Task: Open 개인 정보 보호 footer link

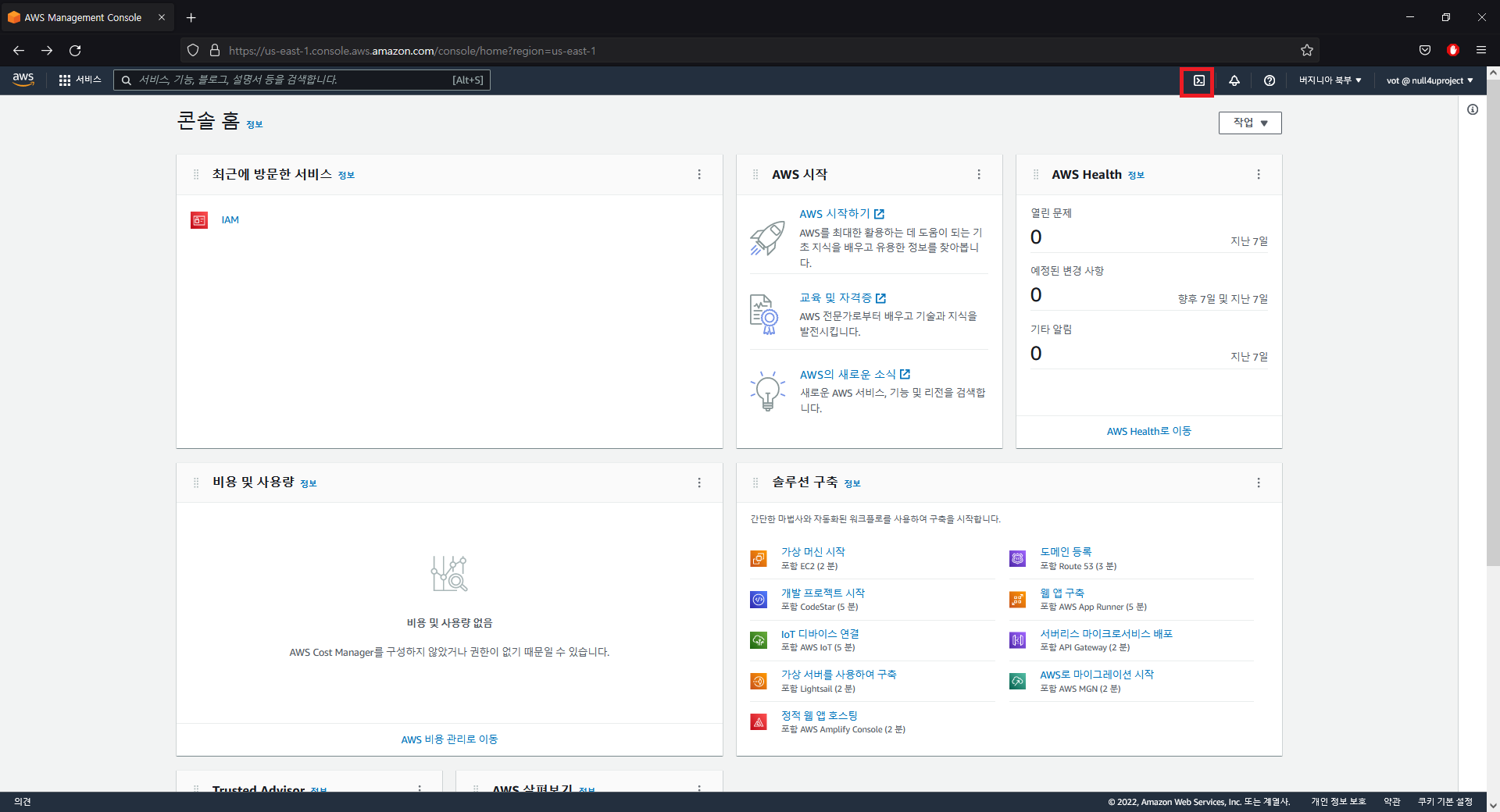Action: click(x=1338, y=802)
